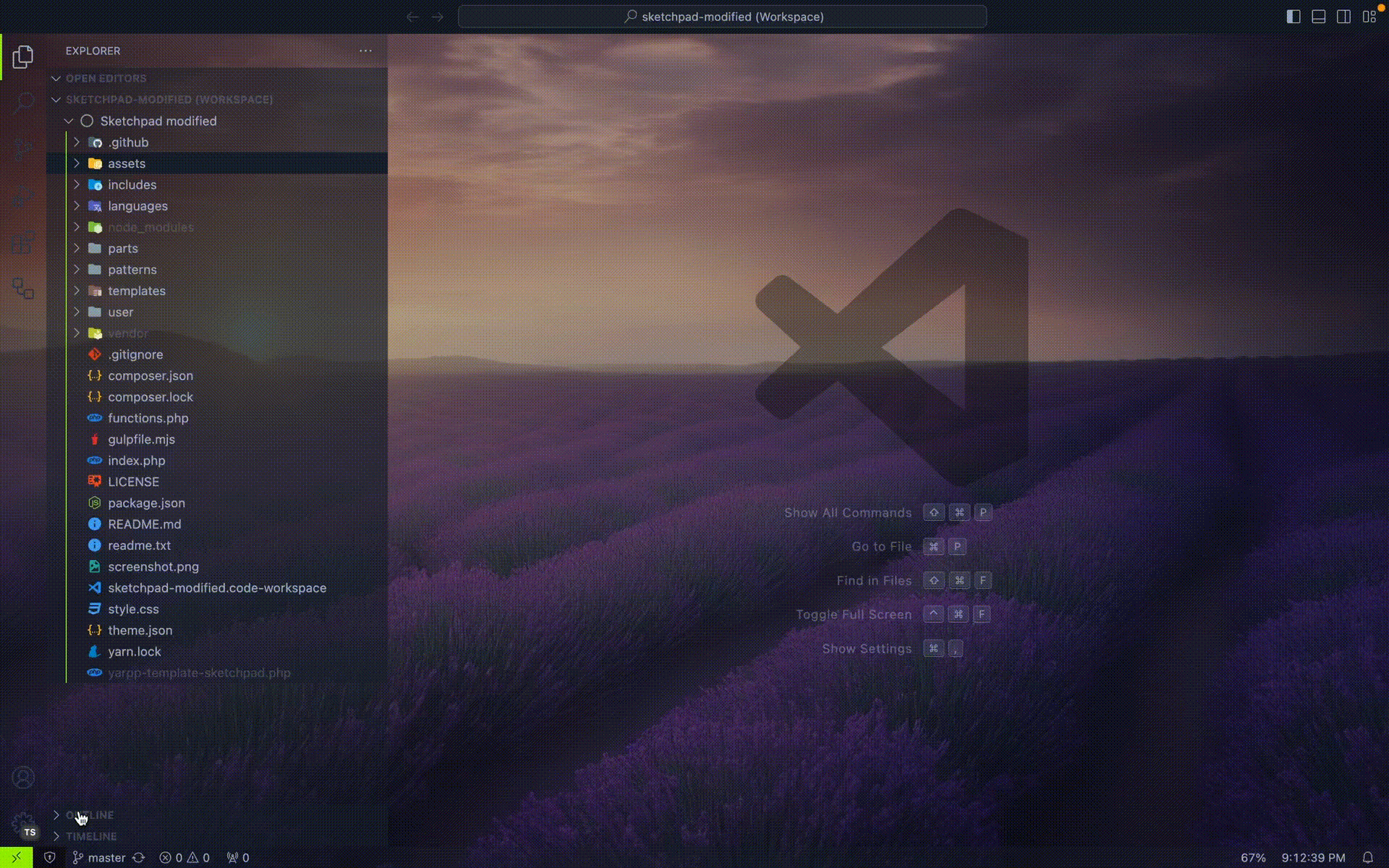Select the sketchpad-modified.code-workspace file
The height and width of the screenshot is (868, 1389).
[x=216, y=587]
